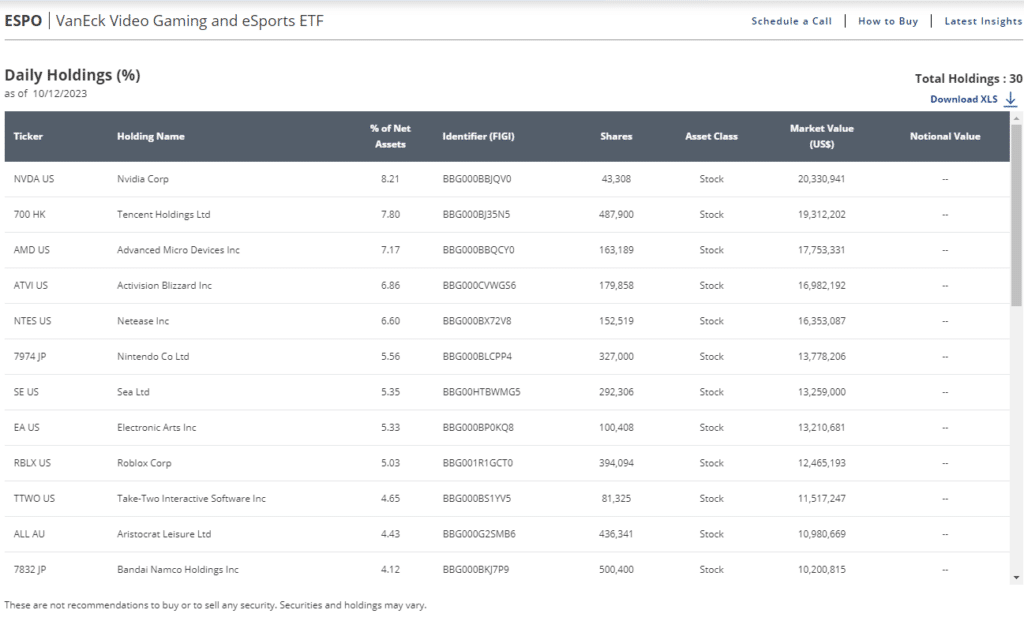Click the FIGI BBG000BBJQV0 cell
1024x621 pixels.
[477, 179]
